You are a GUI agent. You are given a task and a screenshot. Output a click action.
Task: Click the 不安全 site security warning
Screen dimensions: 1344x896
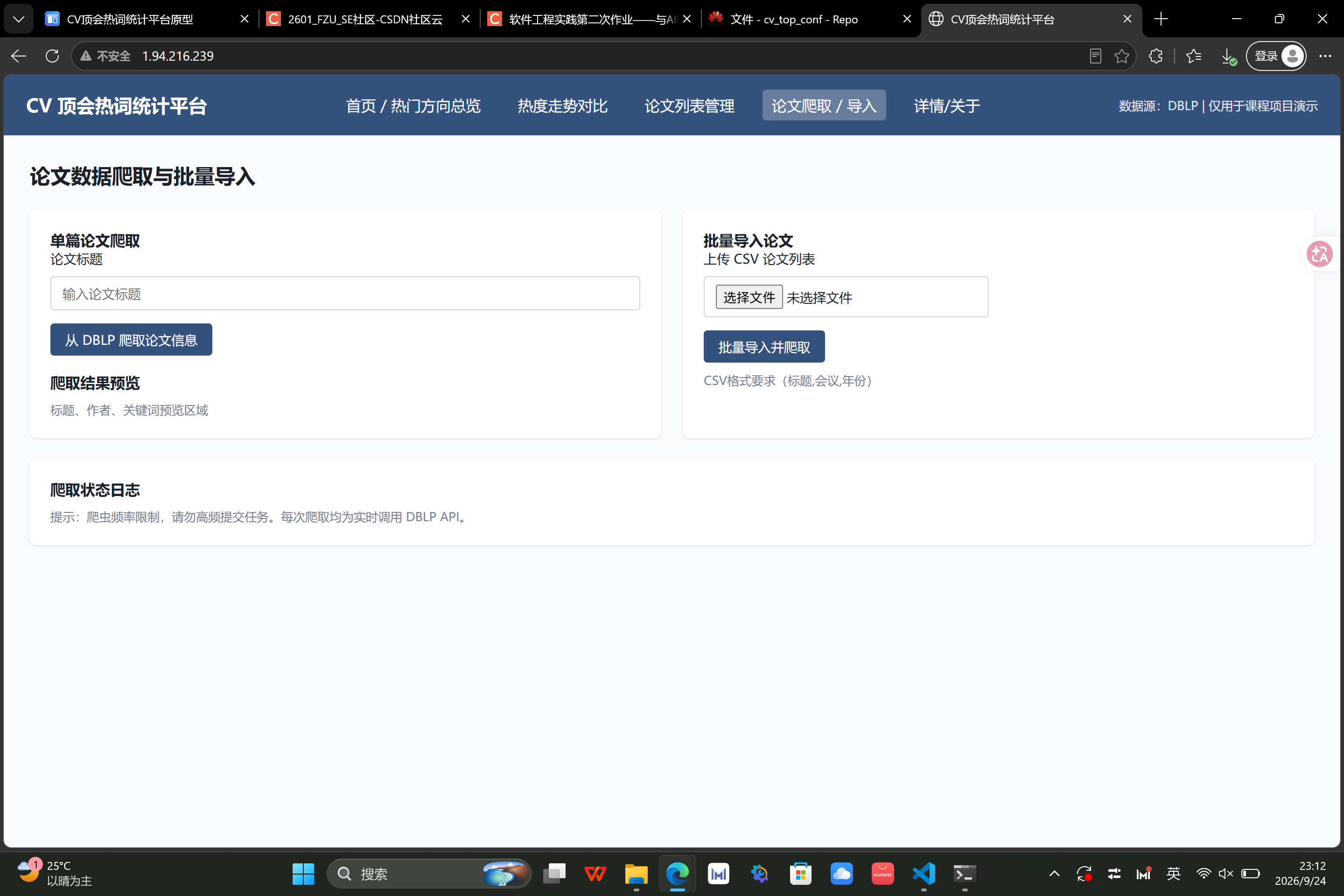coord(106,56)
